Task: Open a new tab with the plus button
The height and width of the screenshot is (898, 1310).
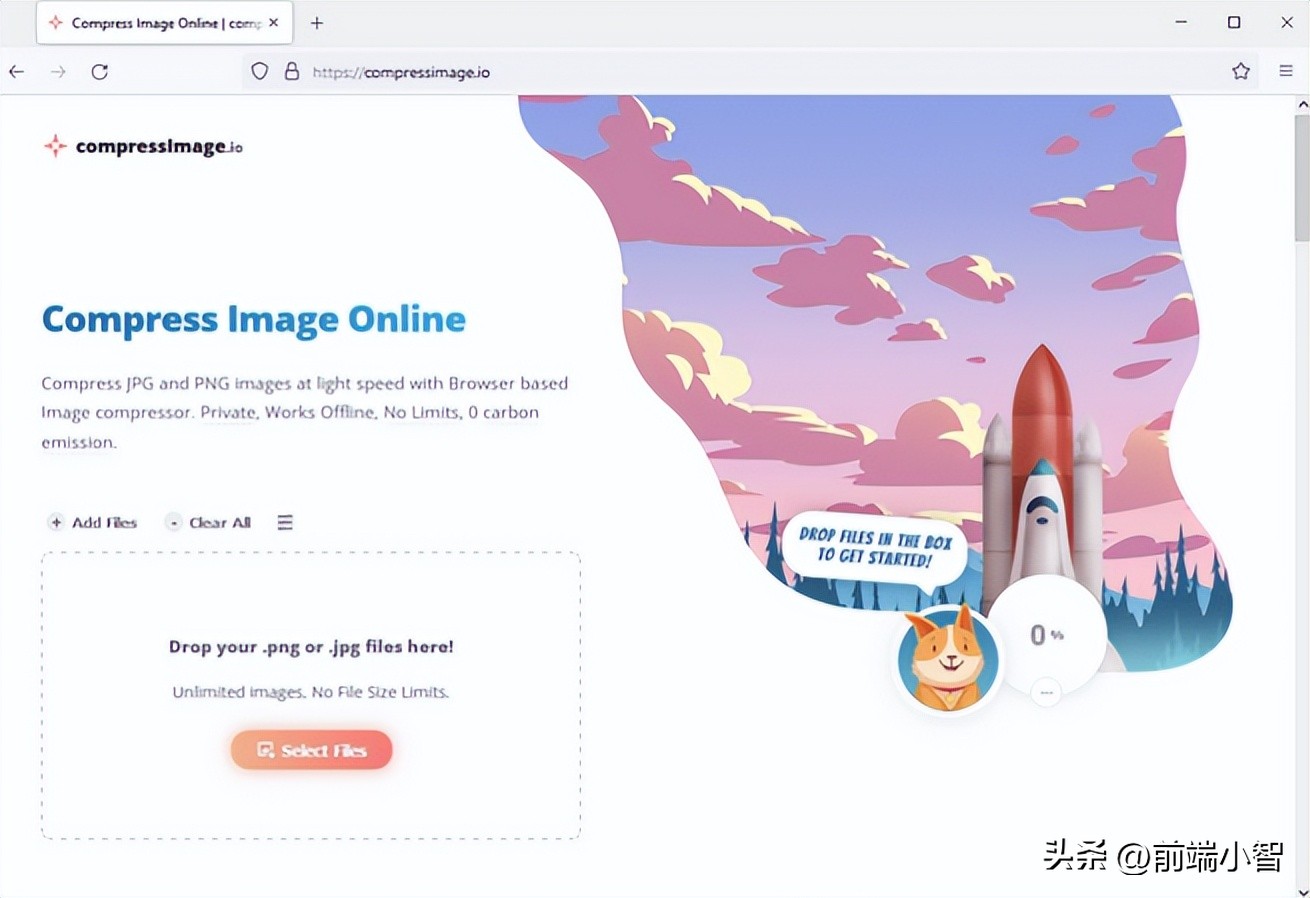Action: tap(317, 23)
